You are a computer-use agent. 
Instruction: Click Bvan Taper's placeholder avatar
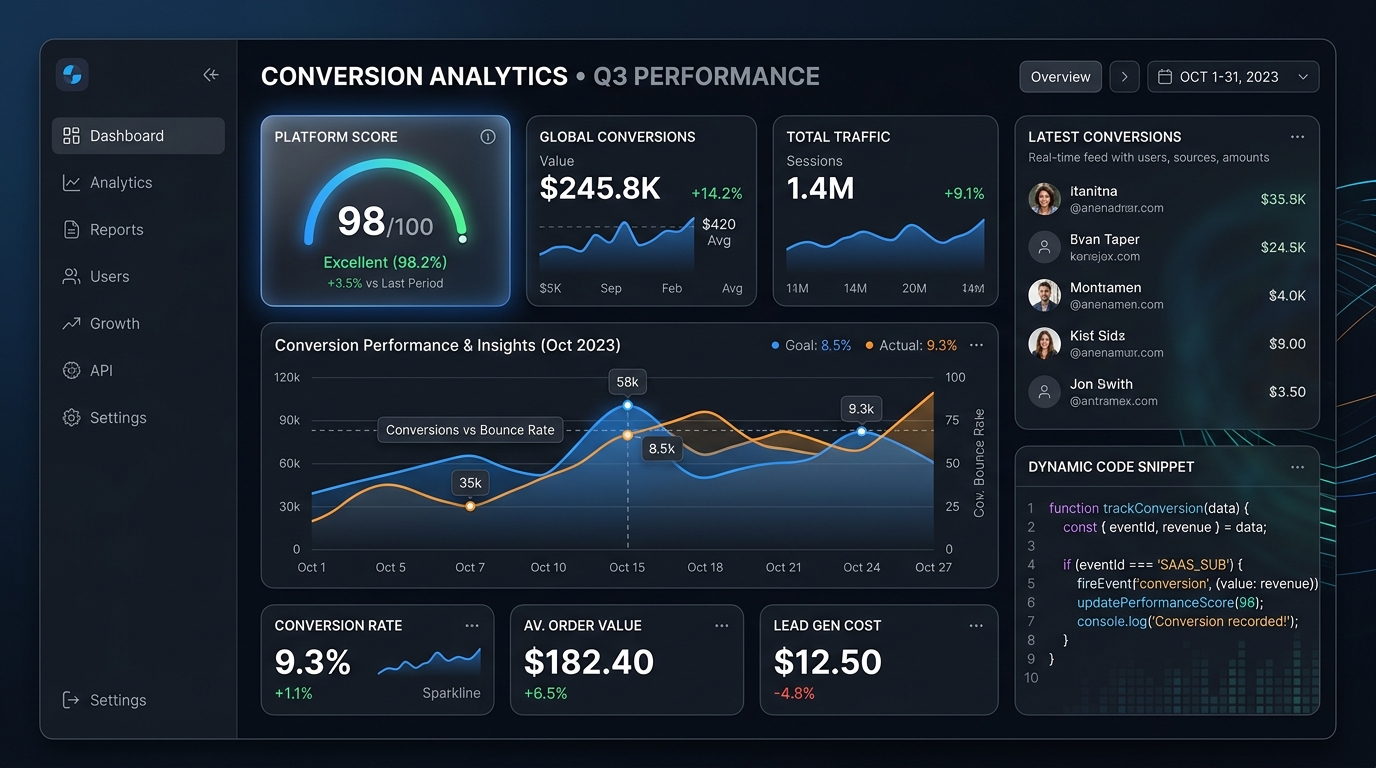tap(1044, 247)
